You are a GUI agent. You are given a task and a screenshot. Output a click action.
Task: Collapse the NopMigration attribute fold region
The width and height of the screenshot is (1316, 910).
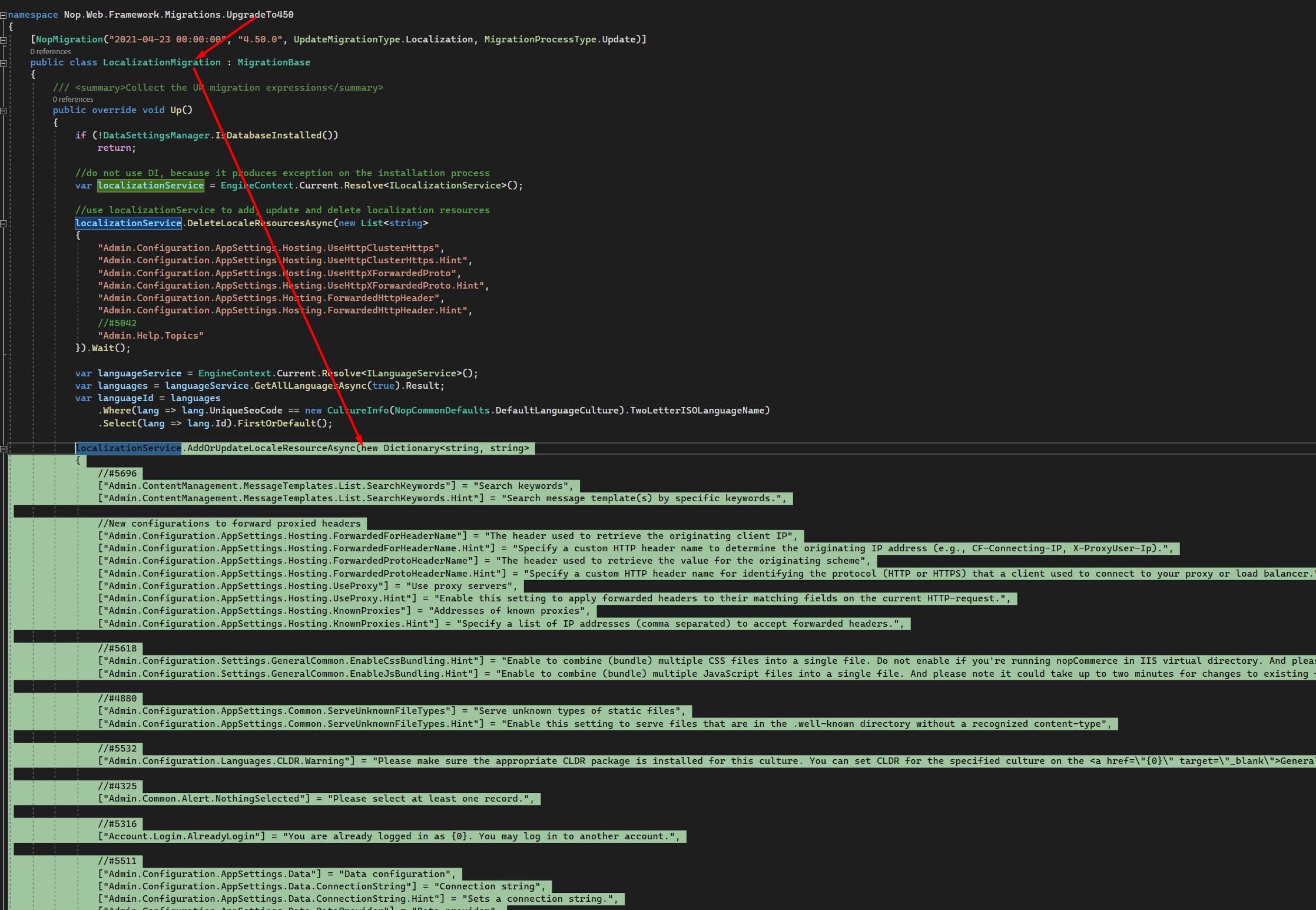(x=4, y=39)
